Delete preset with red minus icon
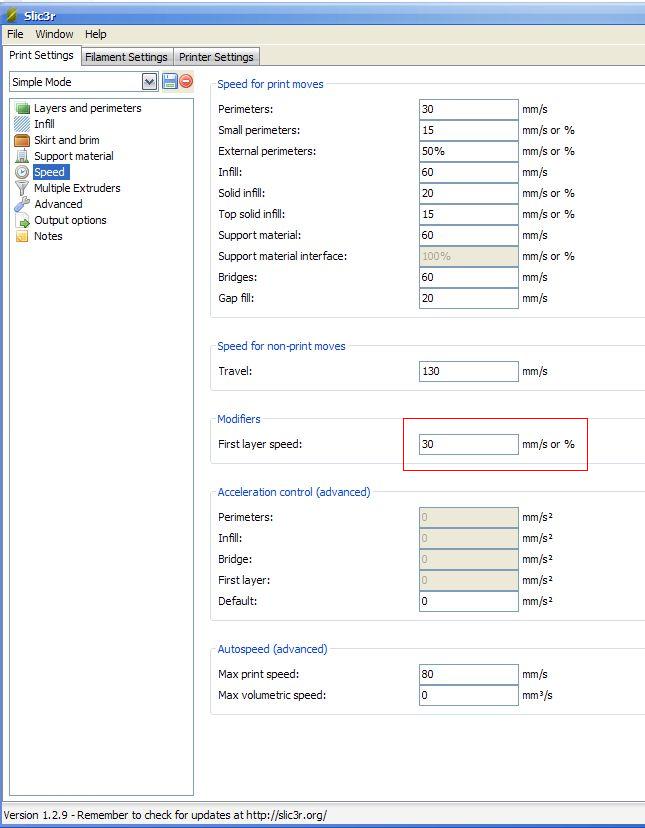This screenshot has height=828, width=645. (x=186, y=81)
